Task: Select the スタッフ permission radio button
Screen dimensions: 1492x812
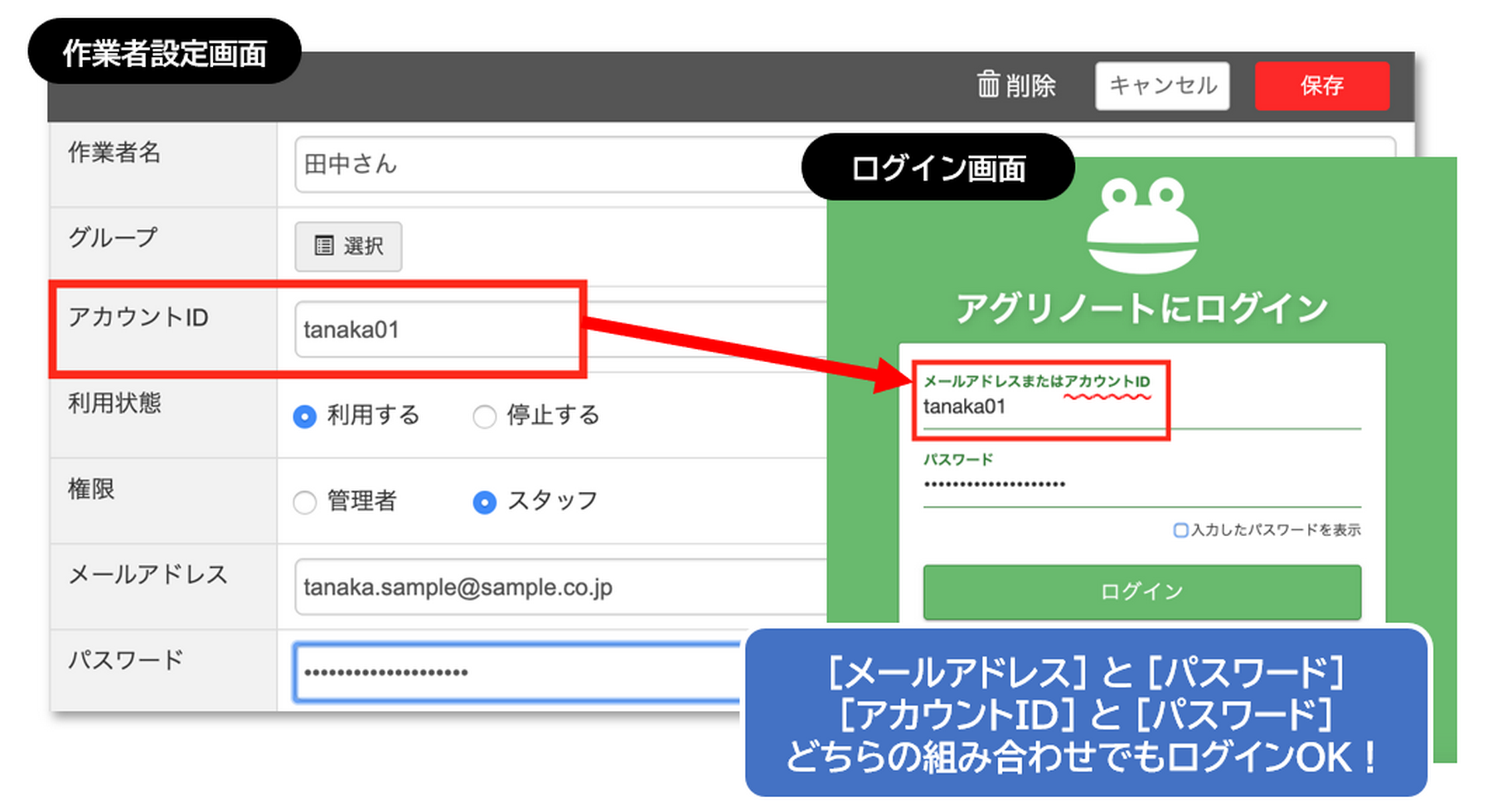Action: coord(484,502)
